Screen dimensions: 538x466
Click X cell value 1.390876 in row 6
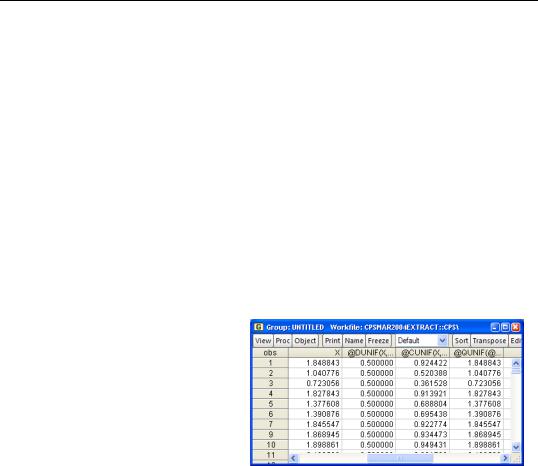point(315,414)
